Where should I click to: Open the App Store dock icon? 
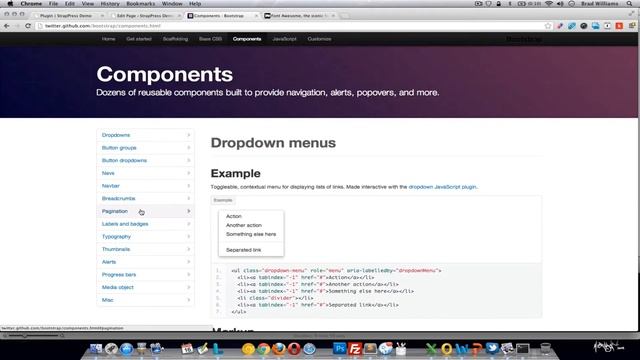tap(127, 349)
